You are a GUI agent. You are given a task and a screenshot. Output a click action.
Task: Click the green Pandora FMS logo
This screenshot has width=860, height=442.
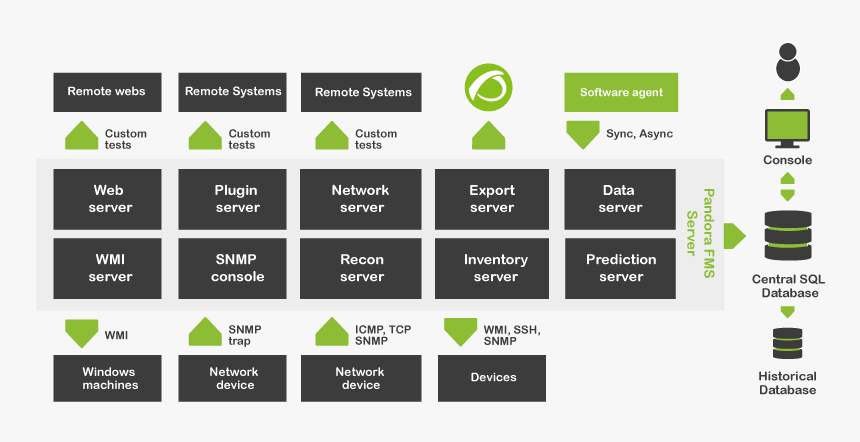(x=488, y=88)
